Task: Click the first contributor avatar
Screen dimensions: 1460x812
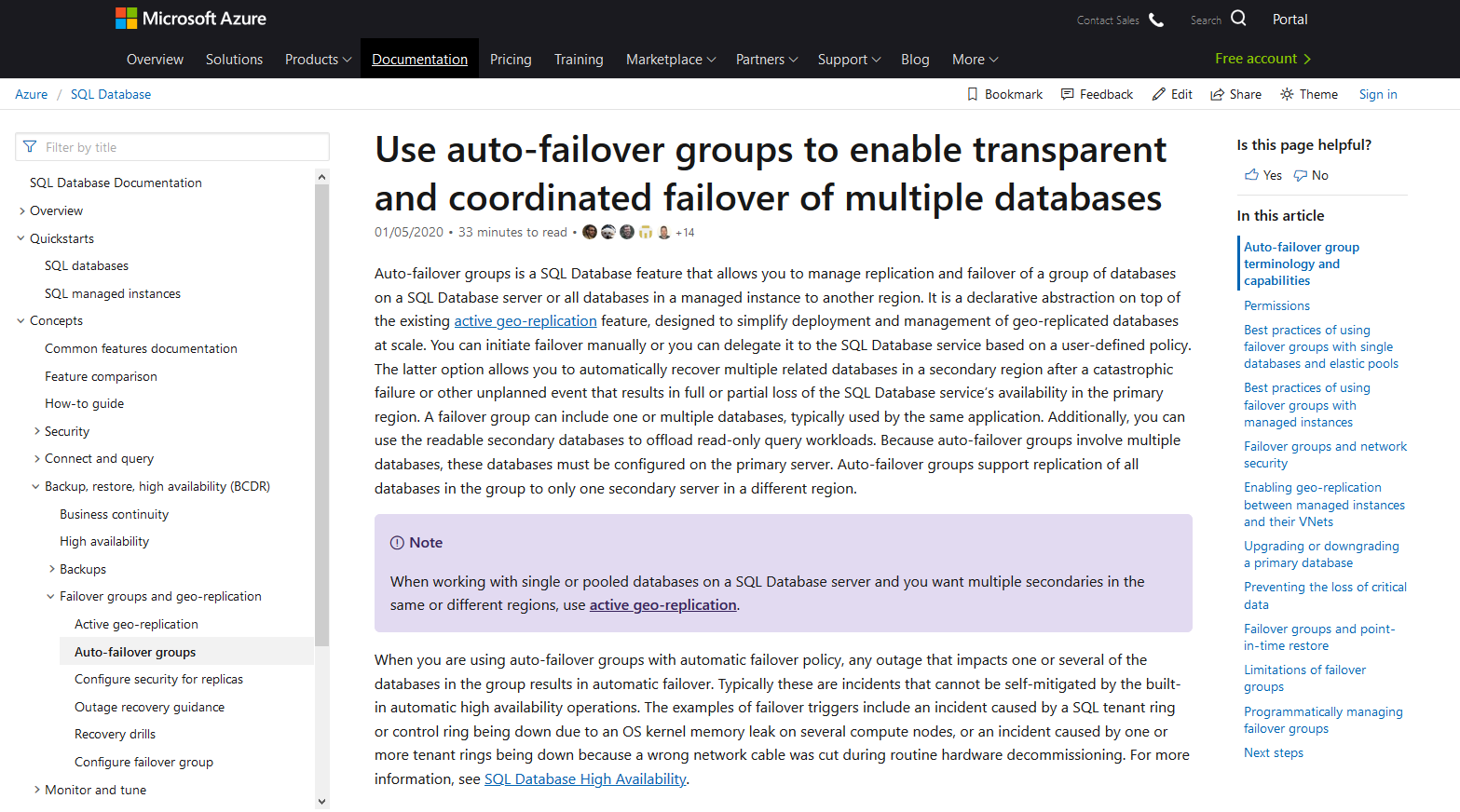Action: [x=590, y=232]
